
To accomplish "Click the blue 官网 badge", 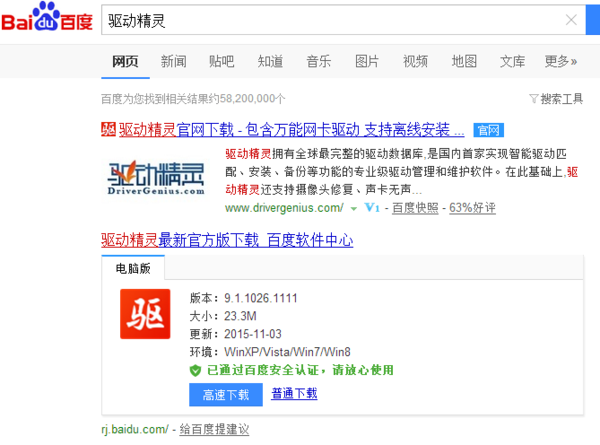I will click(487, 130).
